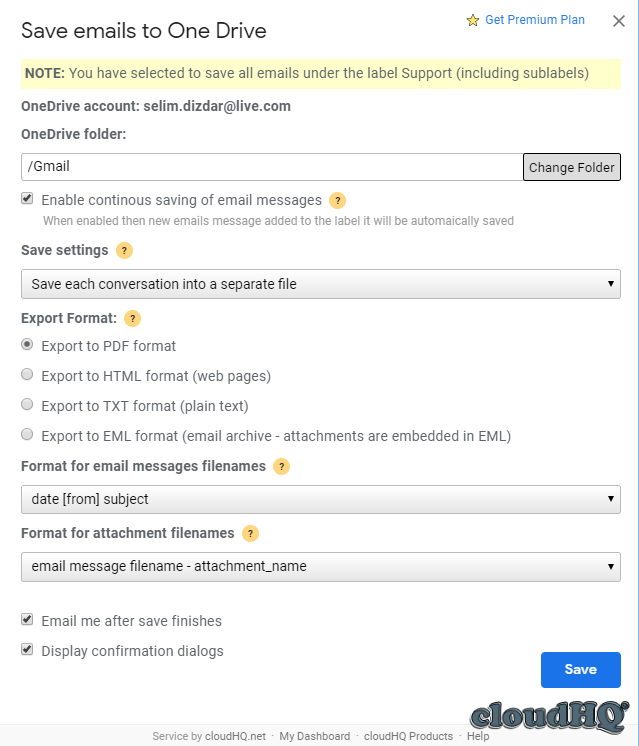Click the Change Folder button
Image resolution: width=639 pixels, height=746 pixels.
point(572,167)
